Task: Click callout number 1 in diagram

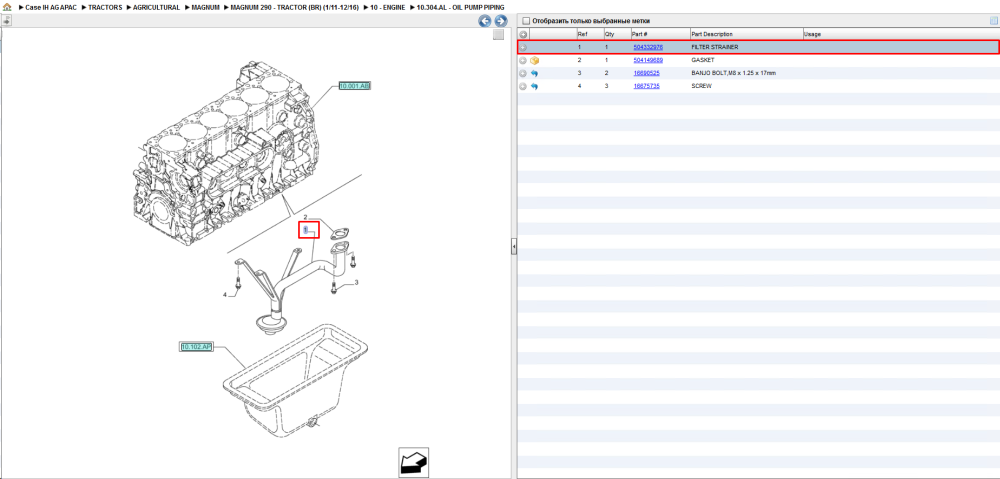Action: click(306, 229)
